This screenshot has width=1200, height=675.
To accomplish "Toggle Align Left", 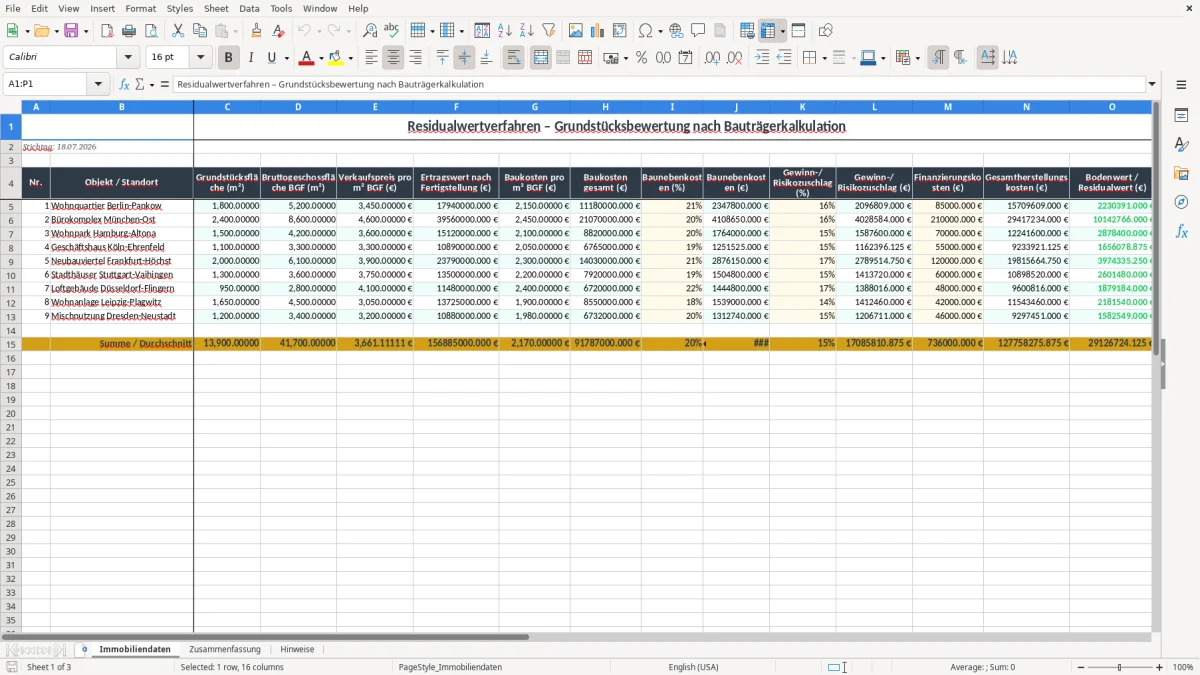I will 372,58.
